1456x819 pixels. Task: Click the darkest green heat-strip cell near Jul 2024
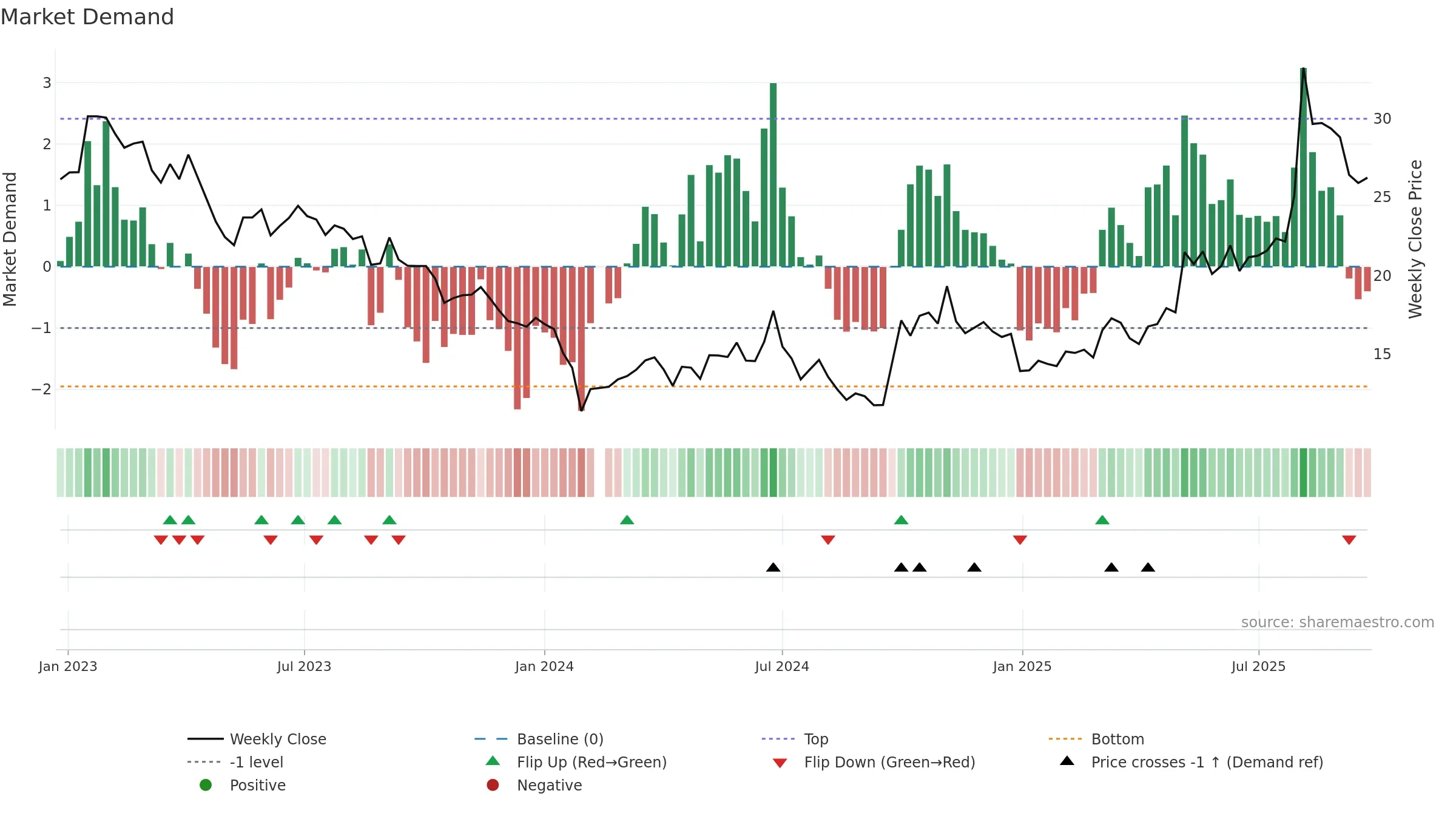(x=773, y=473)
